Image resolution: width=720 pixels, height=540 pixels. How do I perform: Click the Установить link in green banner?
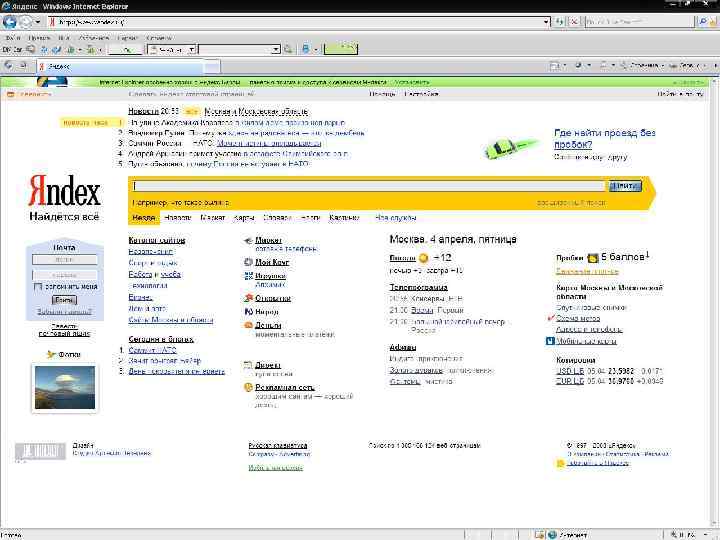click(x=412, y=82)
